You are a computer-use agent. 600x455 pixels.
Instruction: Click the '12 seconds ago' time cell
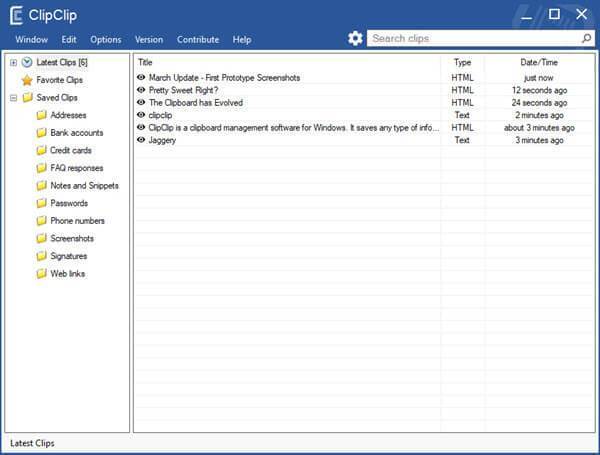(x=539, y=90)
